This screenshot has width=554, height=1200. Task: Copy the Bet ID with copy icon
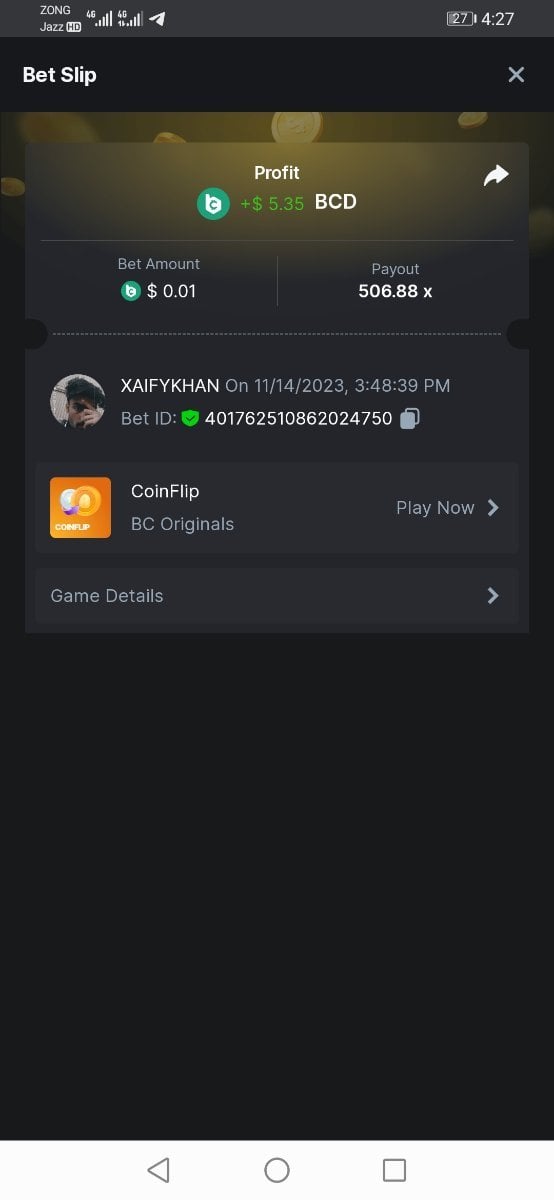point(409,419)
